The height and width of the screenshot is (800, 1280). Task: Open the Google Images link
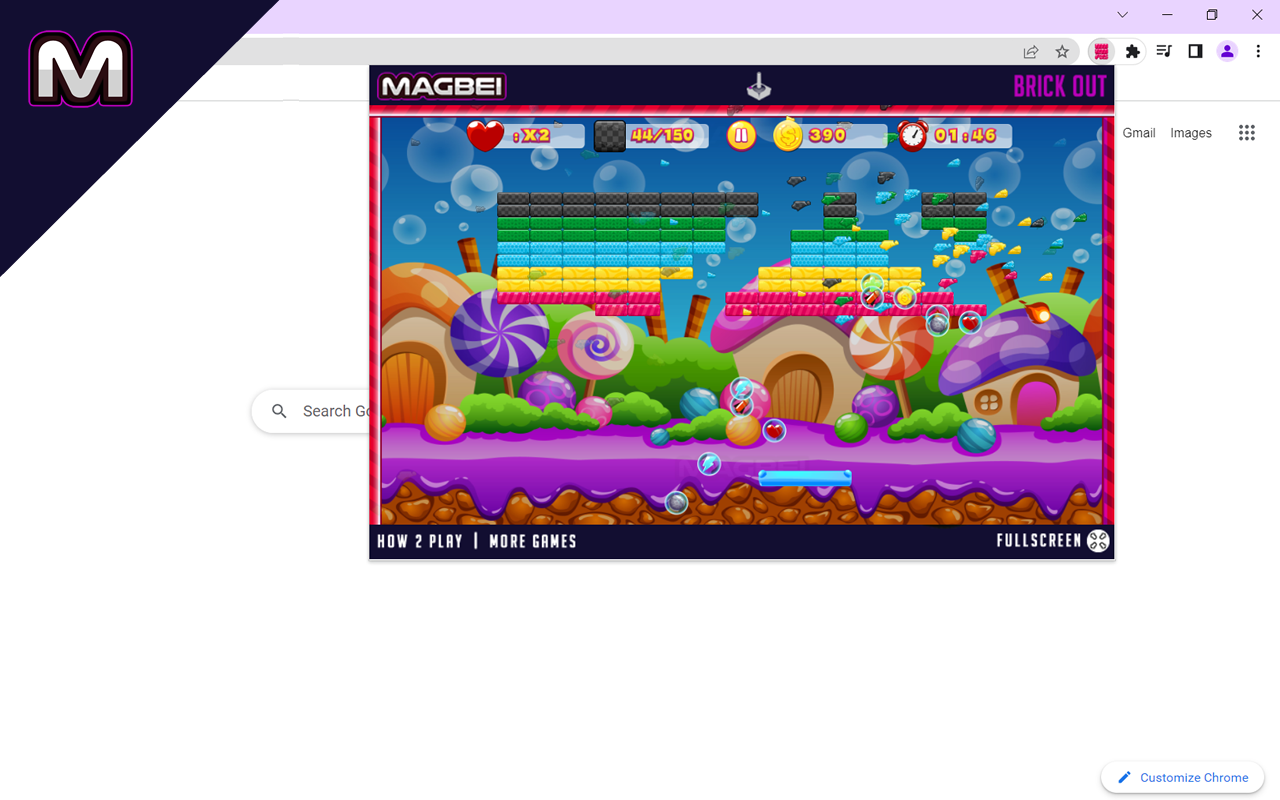1190,133
